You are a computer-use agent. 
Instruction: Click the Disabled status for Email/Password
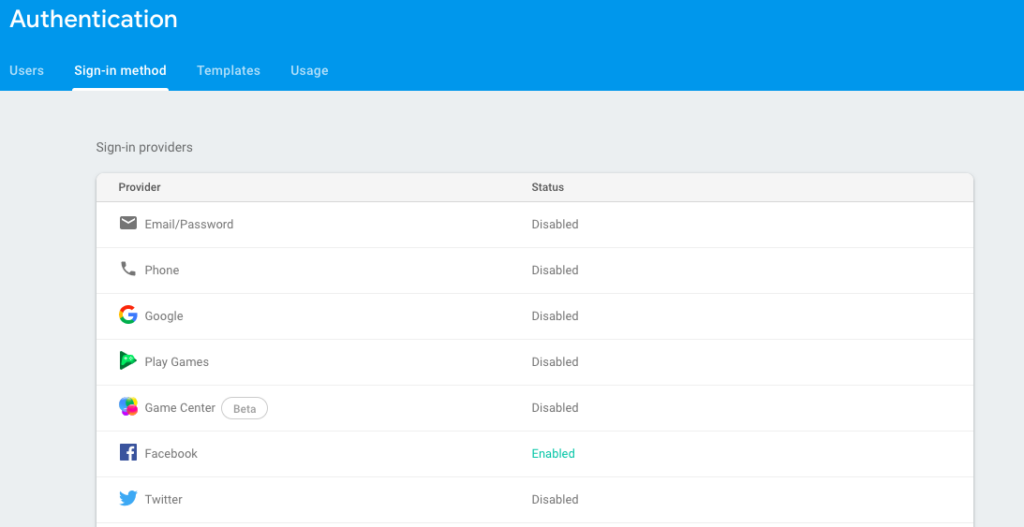(x=555, y=224)
